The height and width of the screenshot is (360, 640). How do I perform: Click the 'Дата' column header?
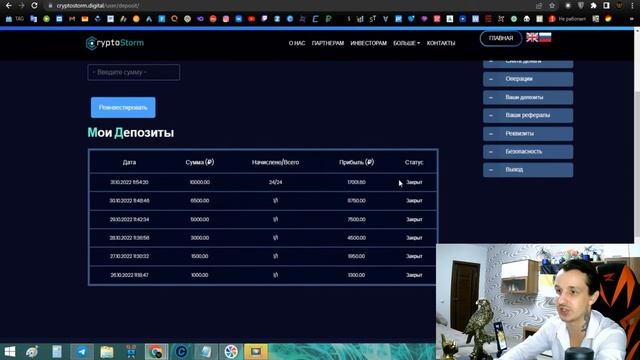(x=129, y=162)
